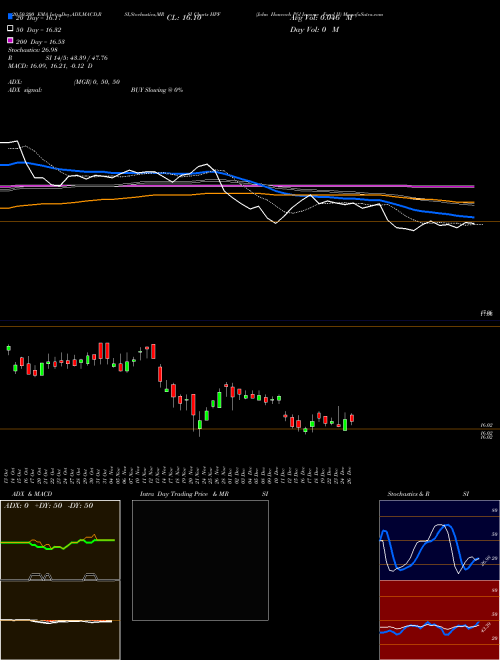This screenshot has height=660, width=500.
Task: Click the 'ADX signal:' label
Action: (x=25, y=90)
